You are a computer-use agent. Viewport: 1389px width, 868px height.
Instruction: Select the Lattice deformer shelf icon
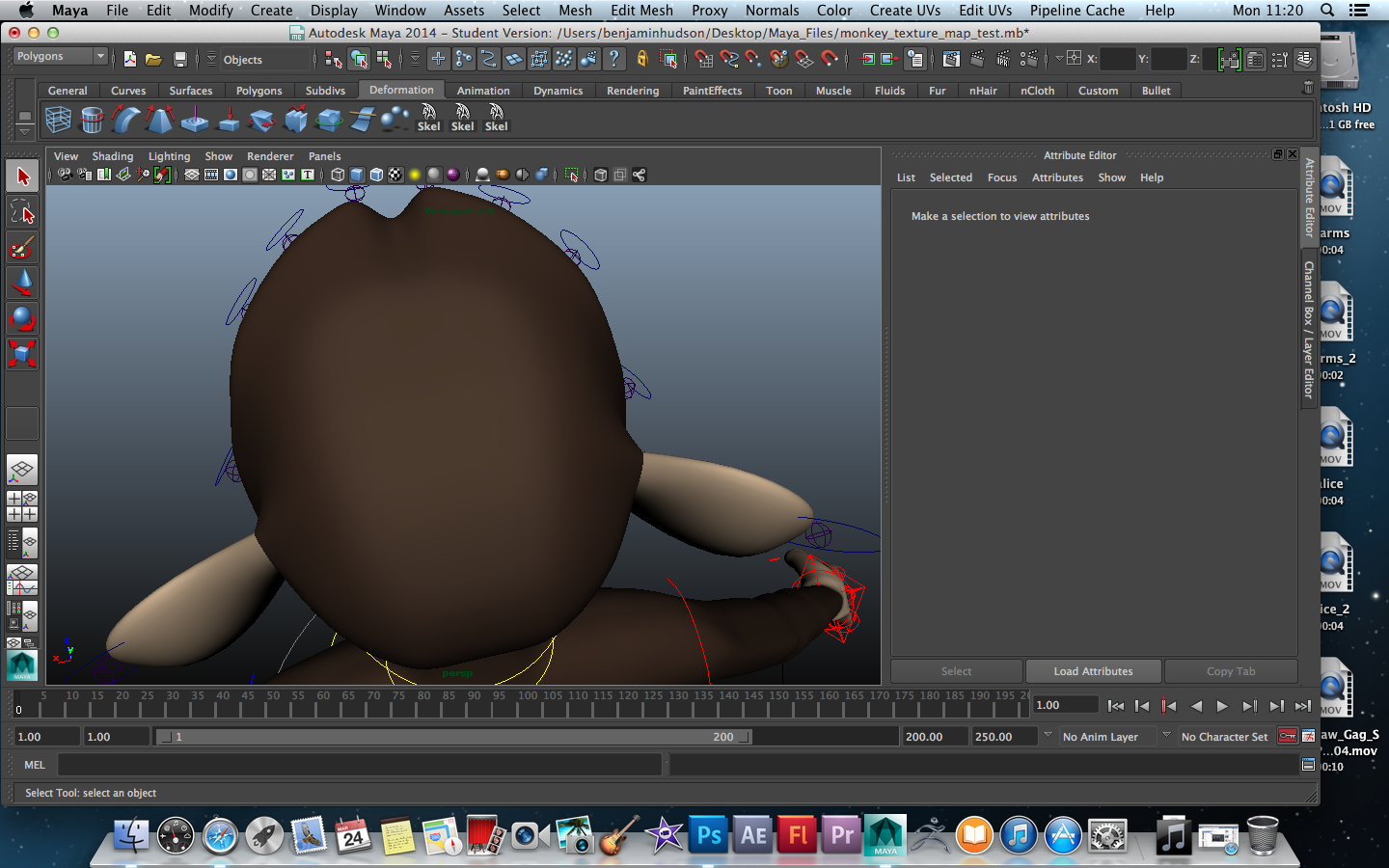pos(58,120)
